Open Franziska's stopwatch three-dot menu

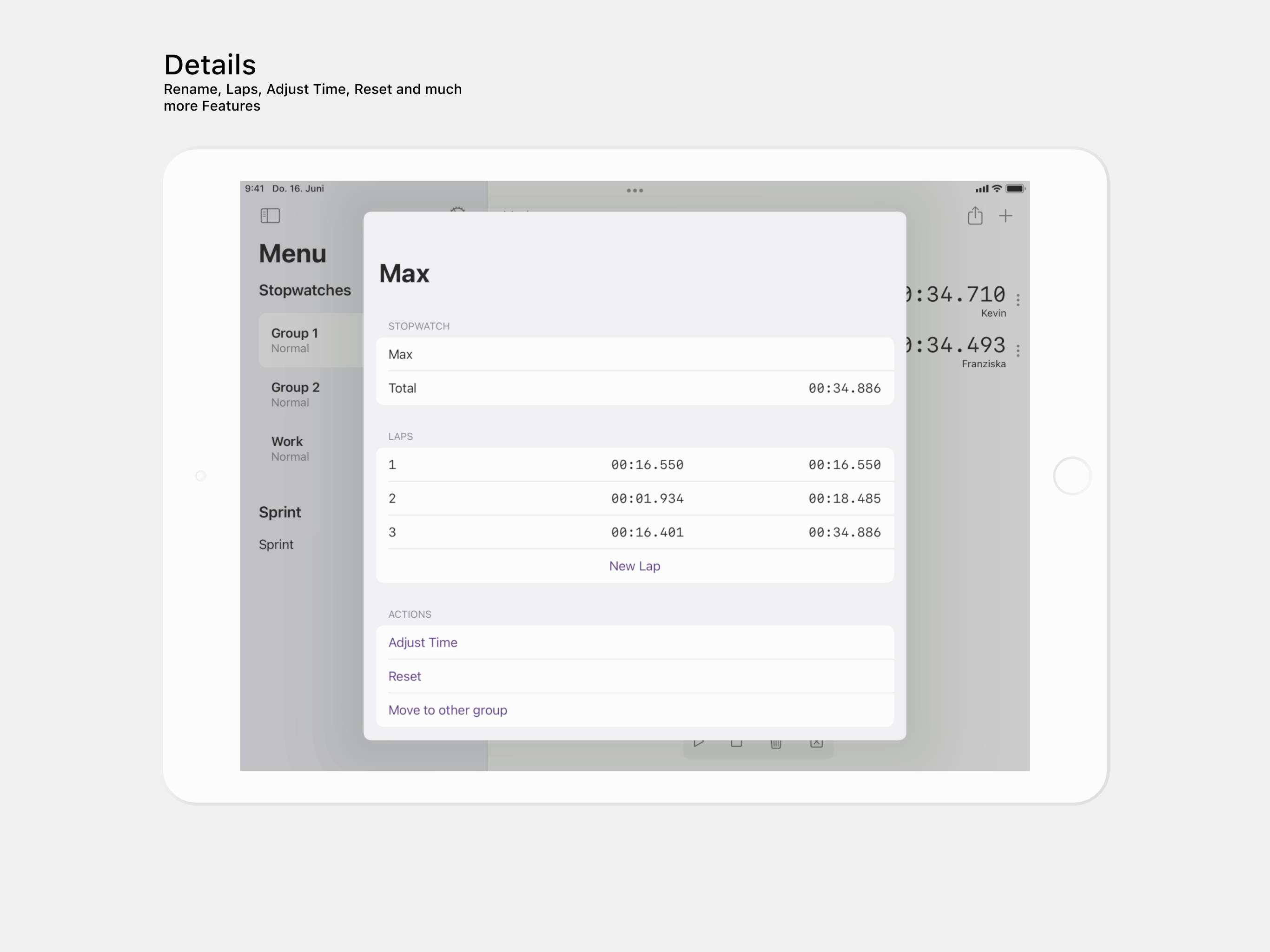(x=1018, y=350)
